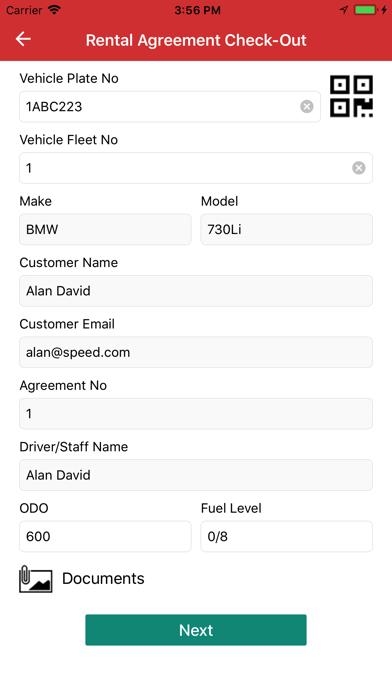Tap the Agreement No field
This screenshot has width=392, height=696.
tap(196, 414)
